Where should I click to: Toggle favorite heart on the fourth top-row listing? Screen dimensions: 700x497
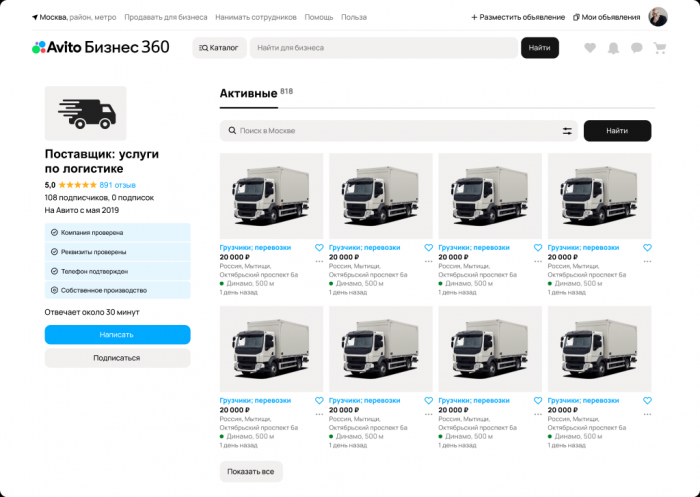point(647,247)
